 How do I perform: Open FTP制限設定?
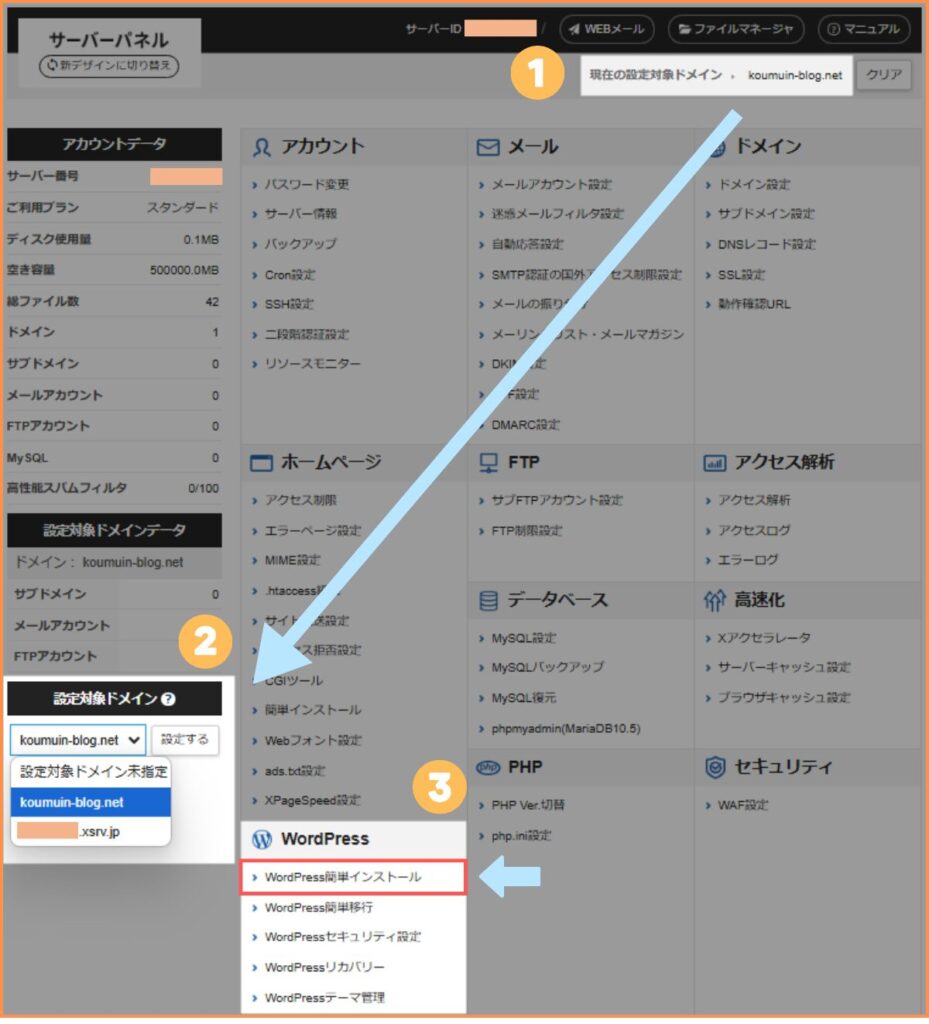(527, 531)
